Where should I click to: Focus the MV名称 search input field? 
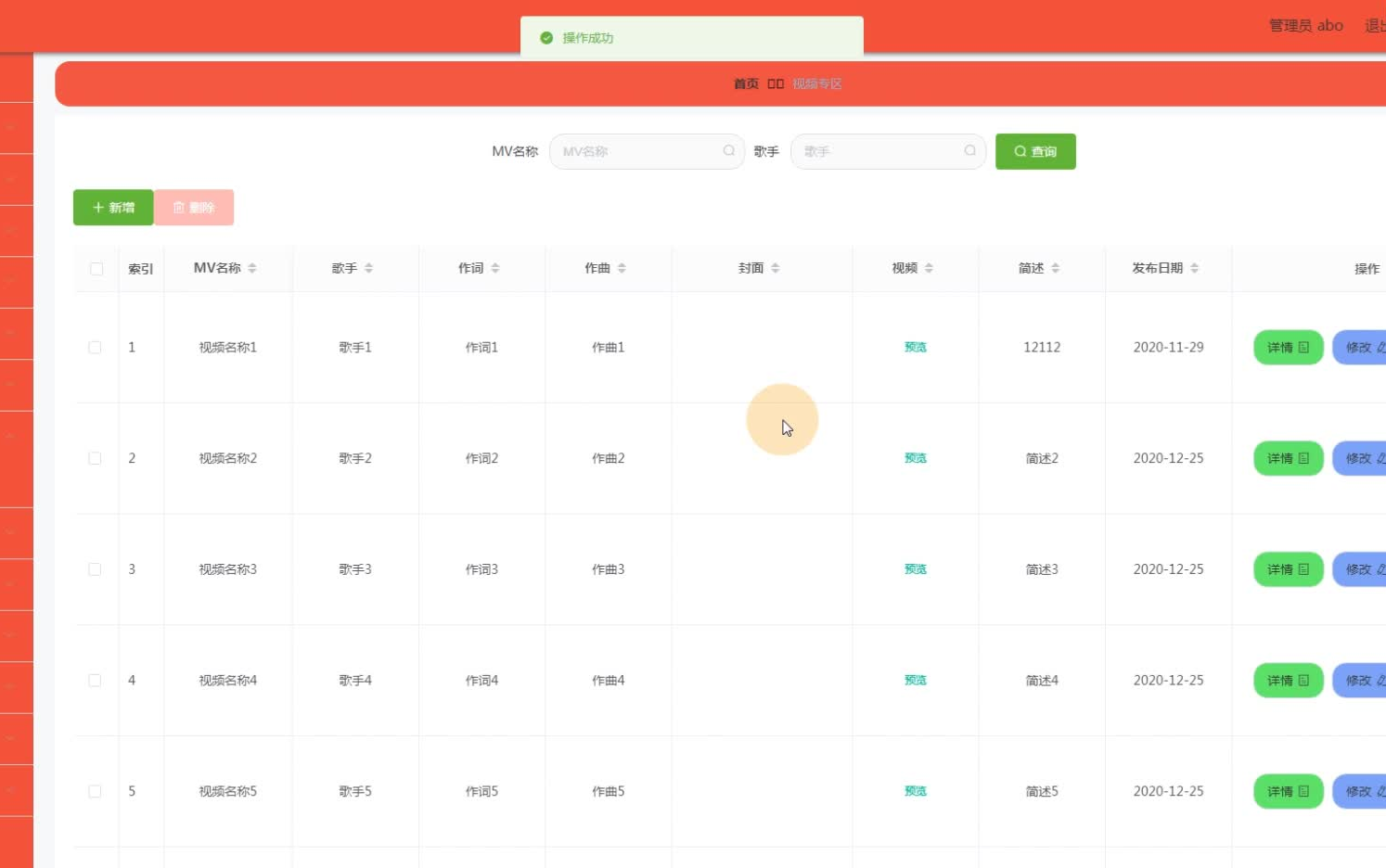[647, 151]
